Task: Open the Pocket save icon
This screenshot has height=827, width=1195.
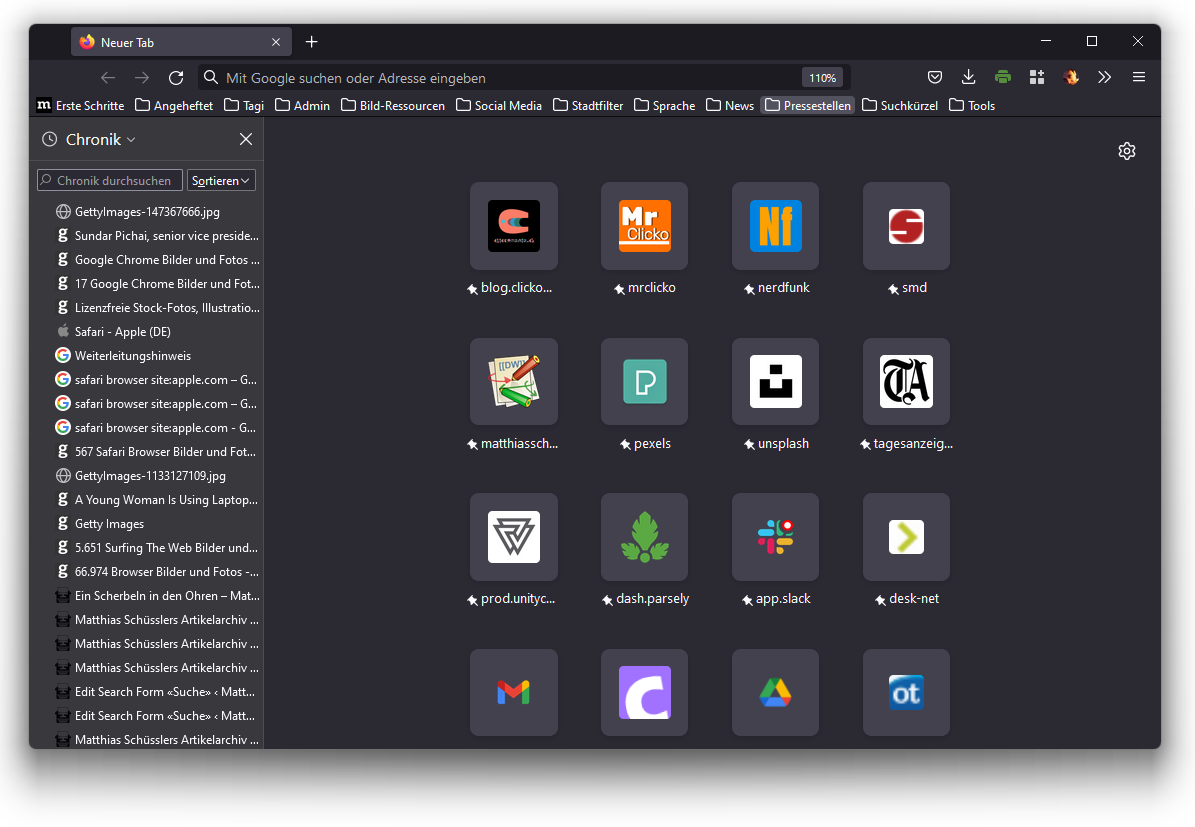Action: tap(935, 77)
